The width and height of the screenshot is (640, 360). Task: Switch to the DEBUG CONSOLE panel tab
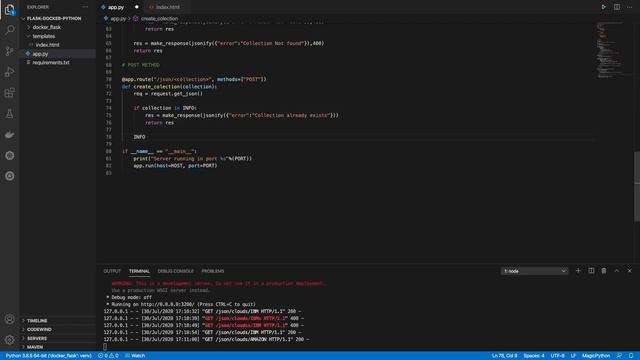click(176, 271)
